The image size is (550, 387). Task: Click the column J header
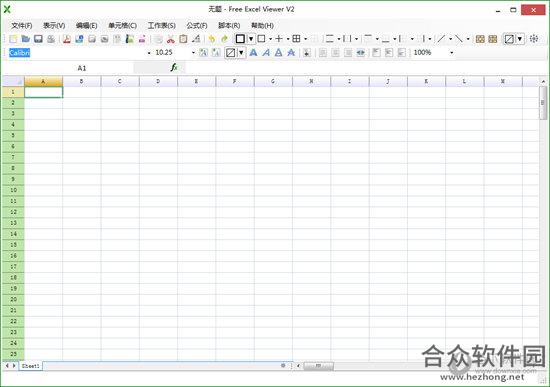tap(388, 81)
